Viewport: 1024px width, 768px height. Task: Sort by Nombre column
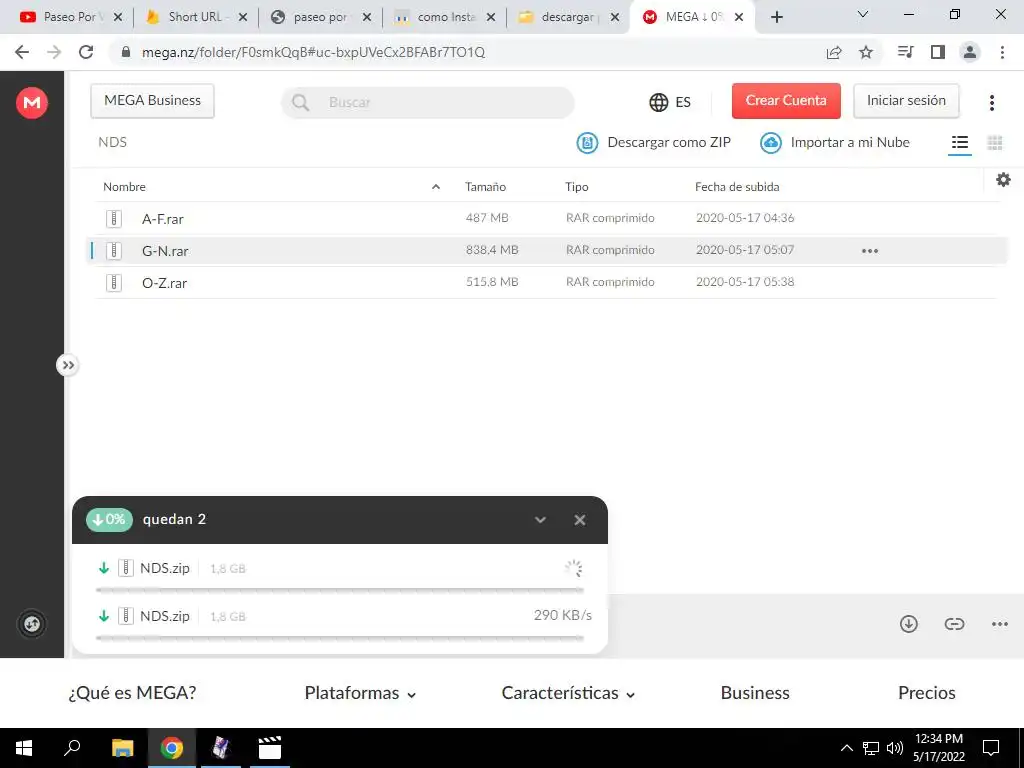tap(124, 187)
